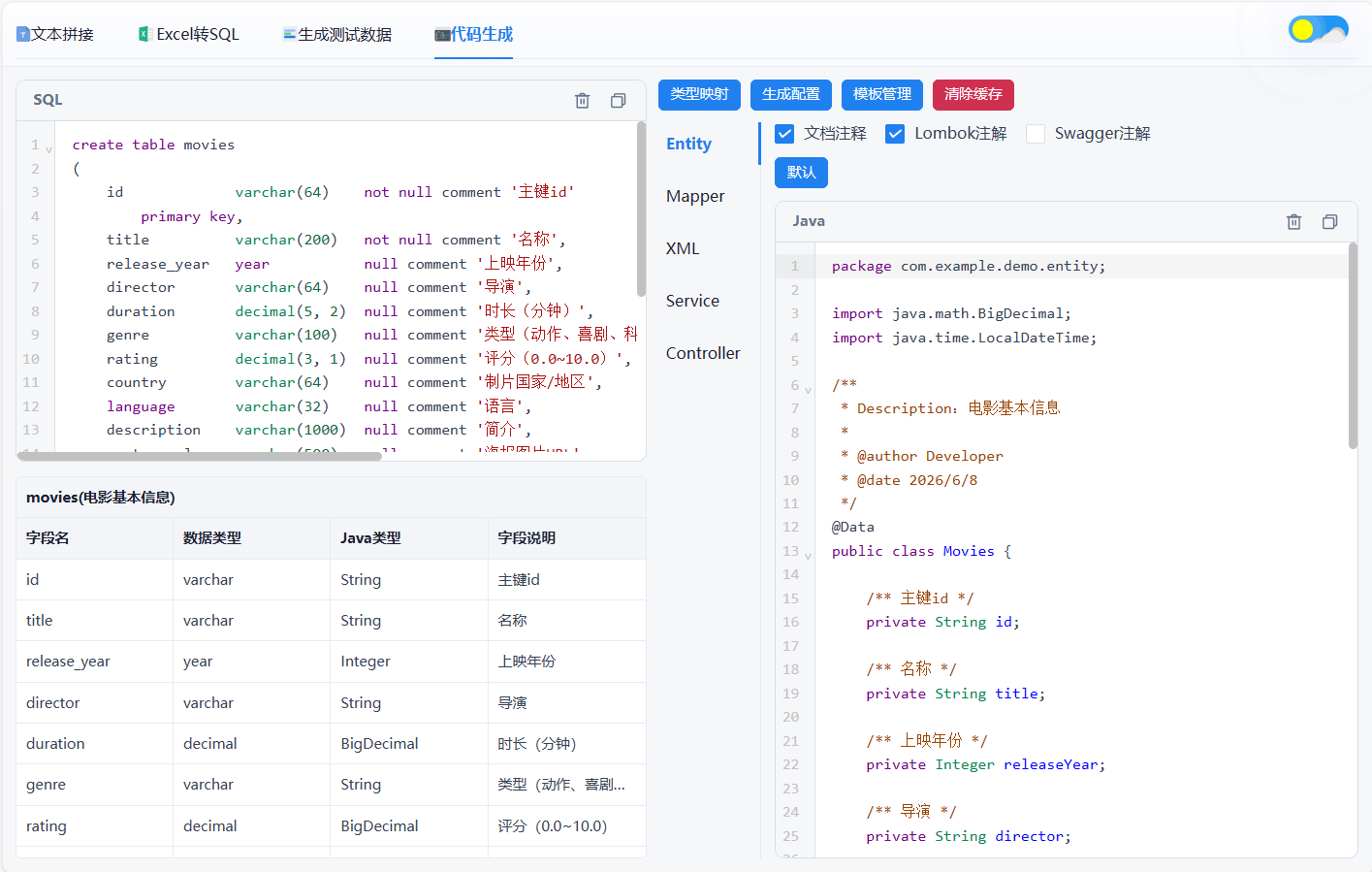Toggle the light/dark theme switch
The width and height of the screenshot is (1372, 872).
tap(1318, 29)
